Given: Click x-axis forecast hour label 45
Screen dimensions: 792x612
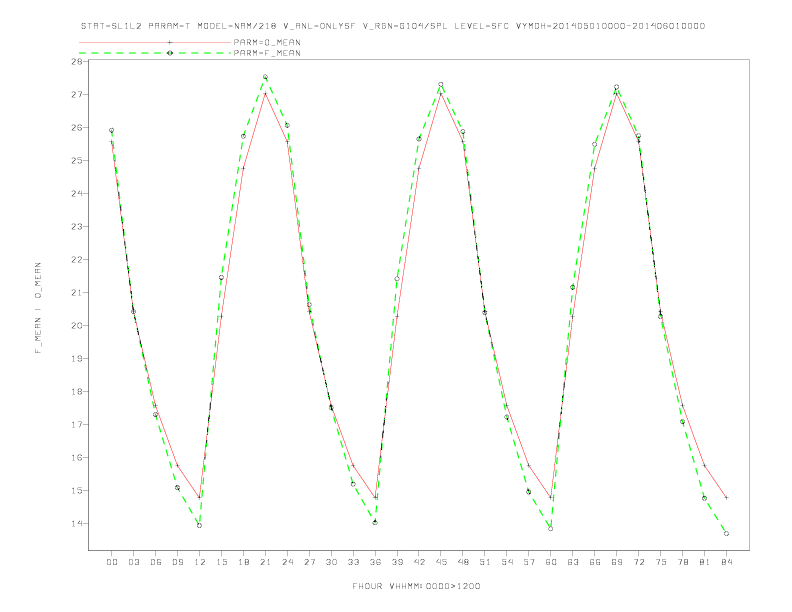Looking at the screenshot, I should point(441,562).
